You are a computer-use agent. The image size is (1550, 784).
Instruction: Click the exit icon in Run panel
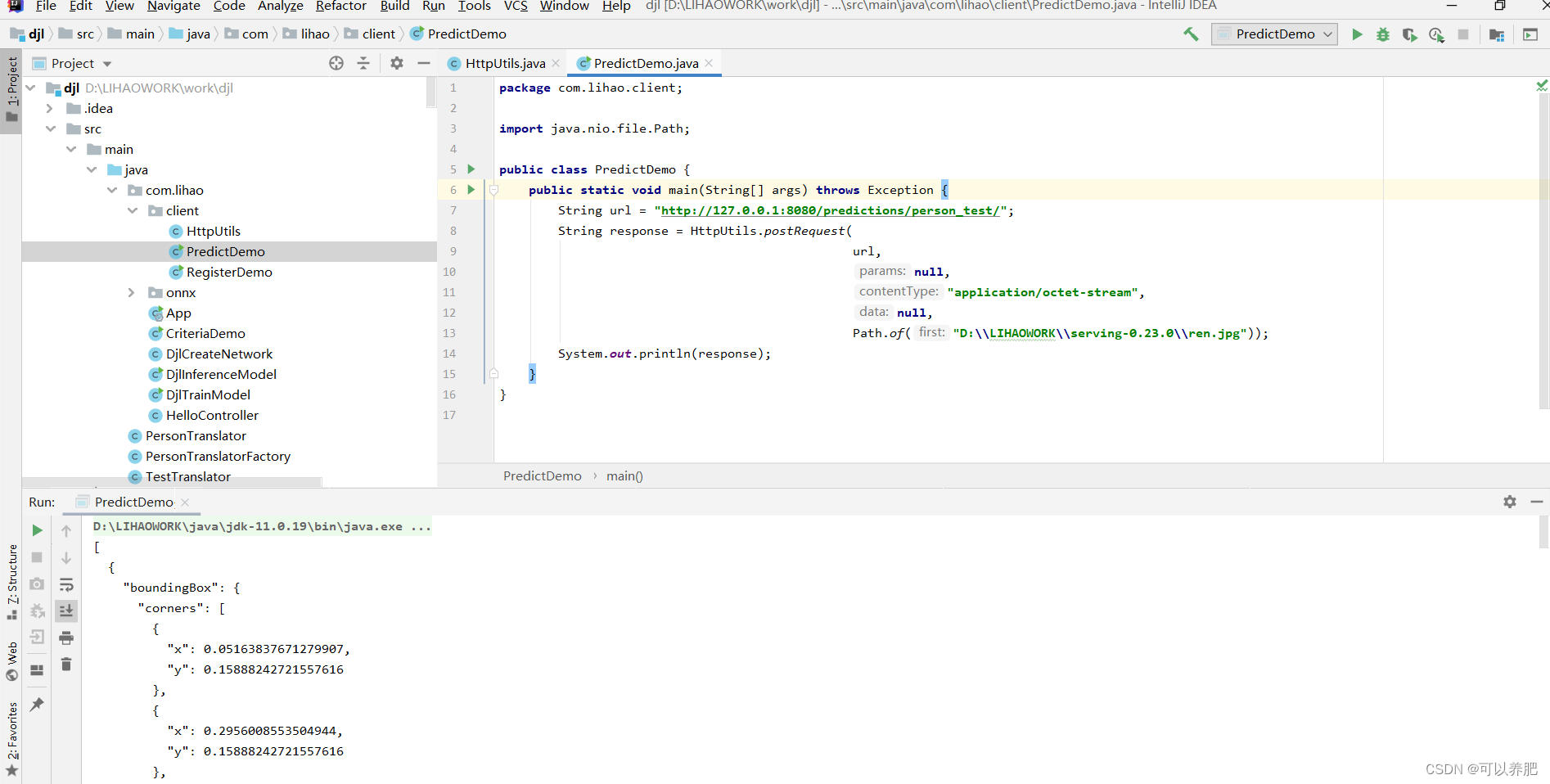(37, 637)
